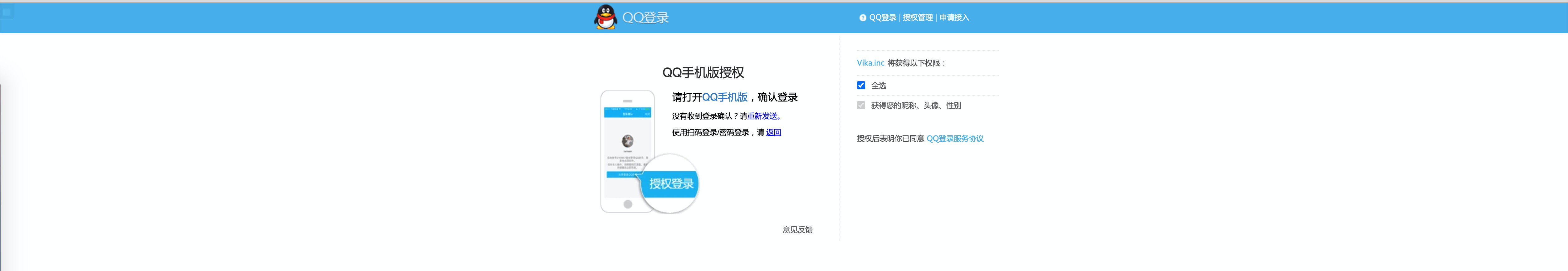This screenshot has width=1568, height=271.
Task: Open the QQ登录服务协议 agreement link
Action: coord(954,138)
